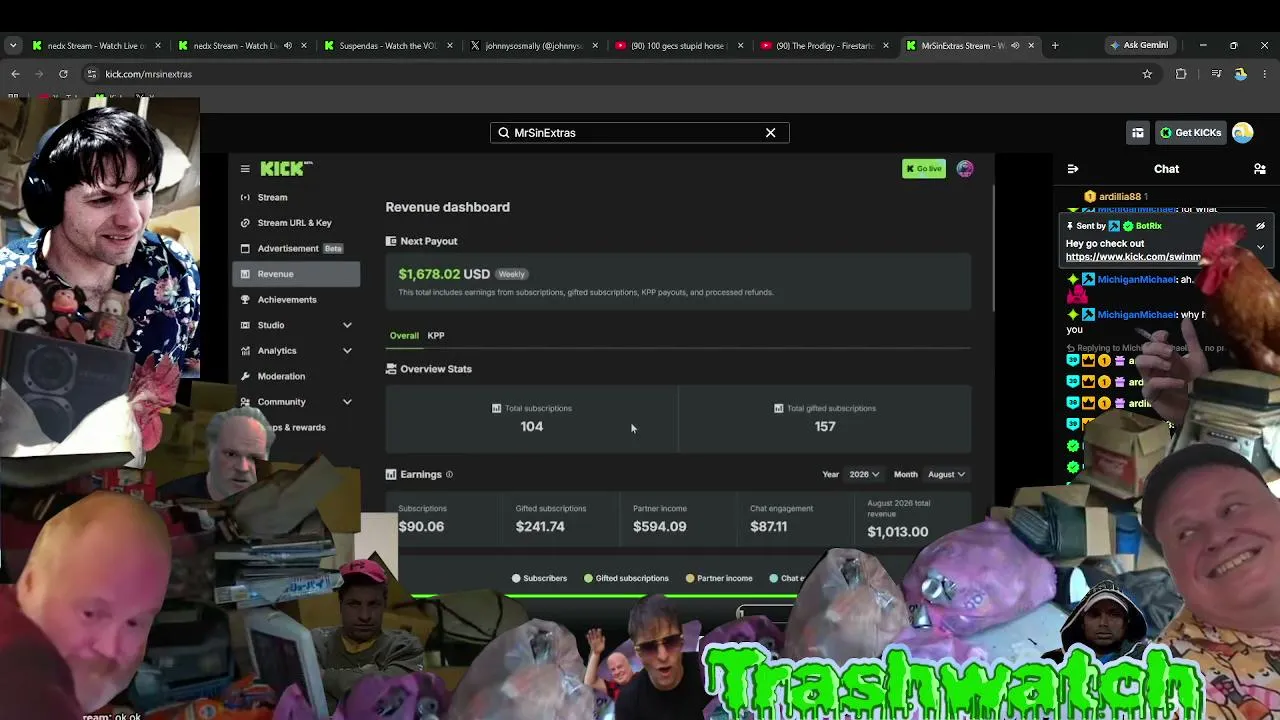
Task: Close the Suspendas tab
Action: click(x=450, y=45)
